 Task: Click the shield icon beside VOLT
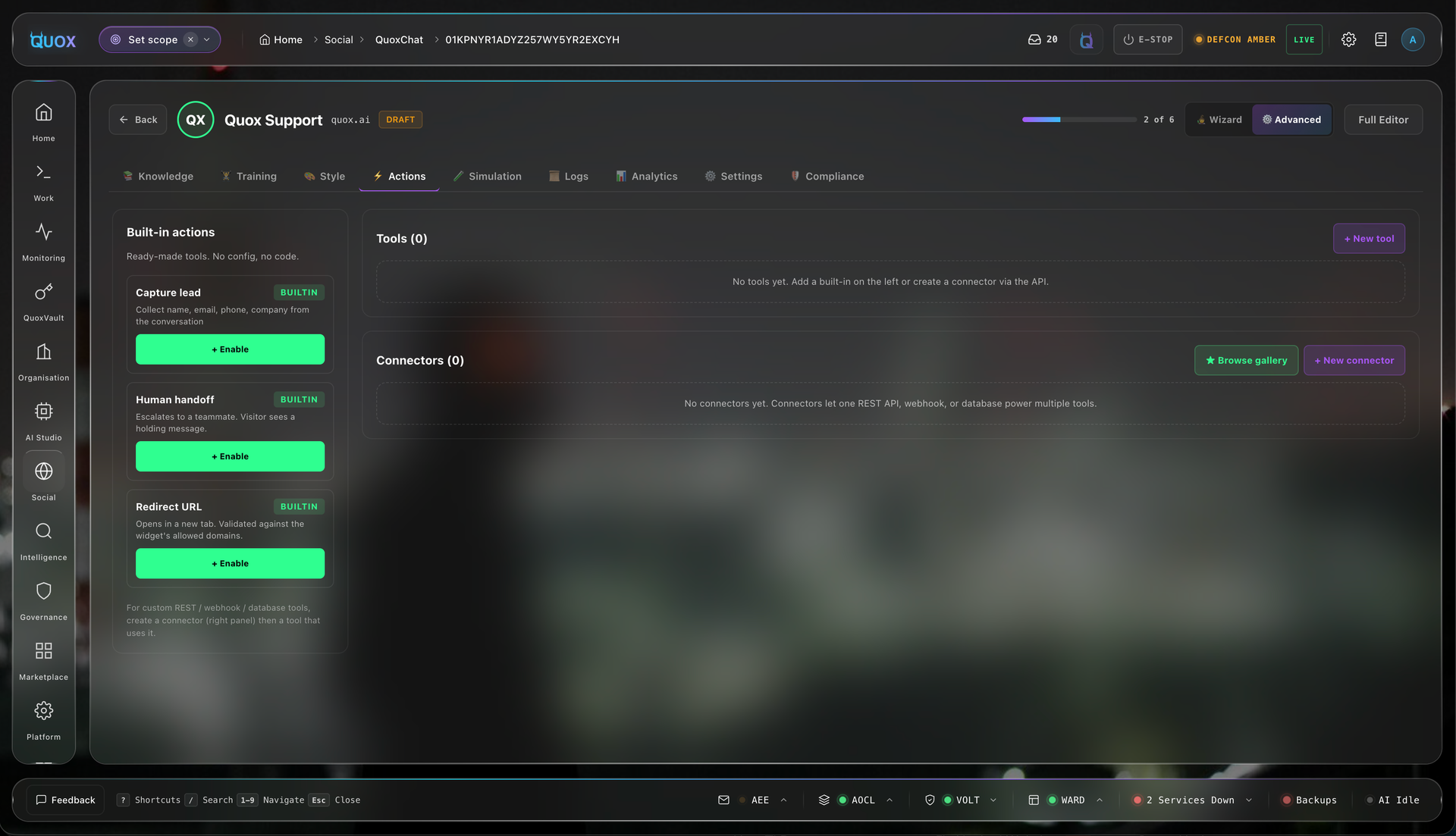pos(930,800)
